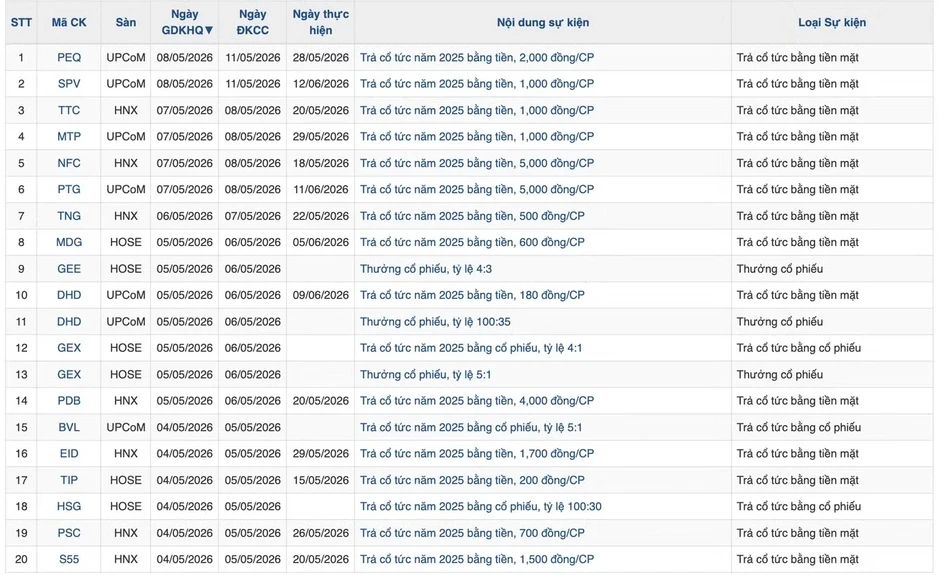Sort by Ngày GDKHQ column header

click(x=184, y=22)
